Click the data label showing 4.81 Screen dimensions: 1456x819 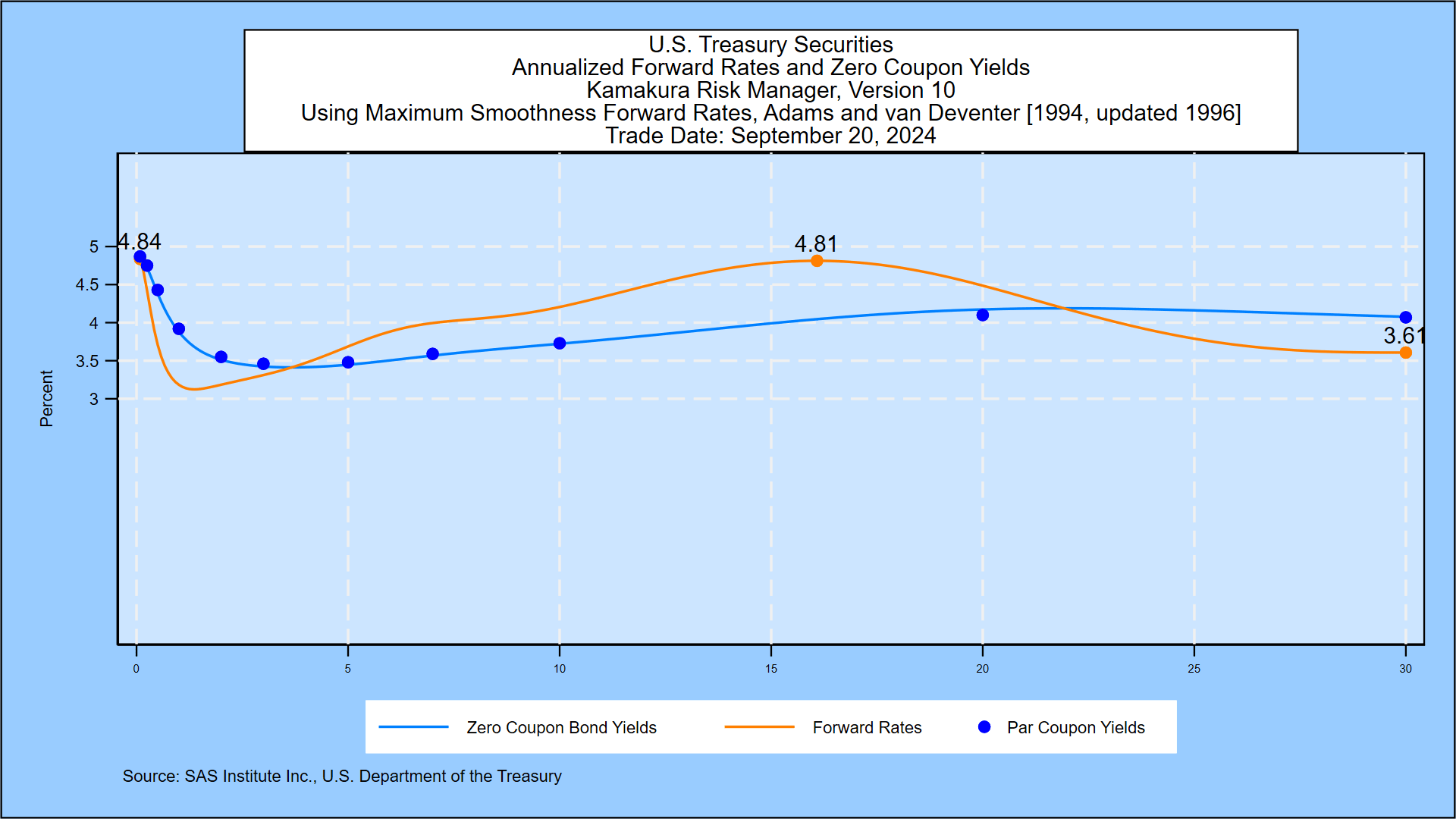[x=815, y=244]
